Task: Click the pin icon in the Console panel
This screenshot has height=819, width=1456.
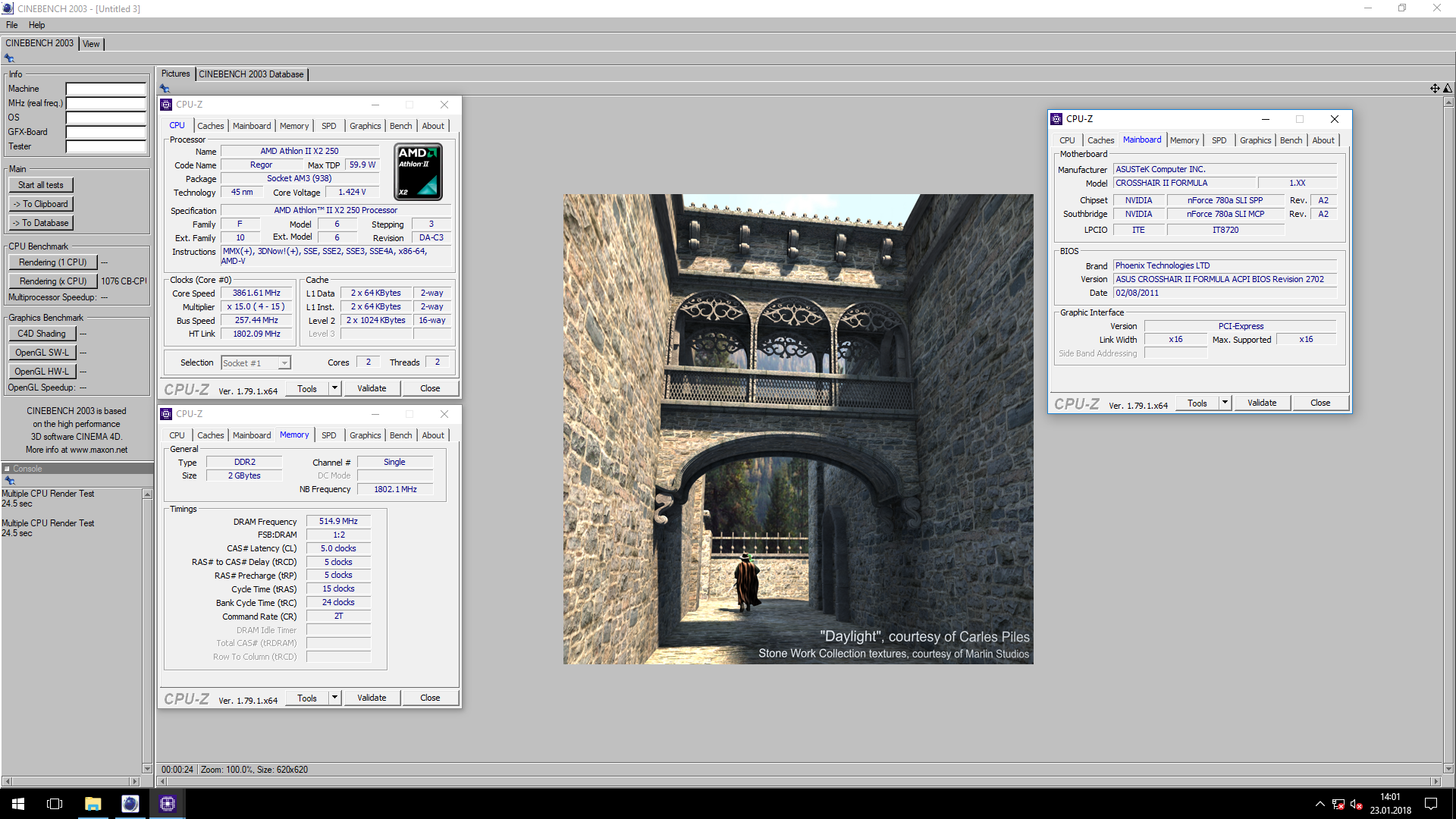Action: coord(9,481)
